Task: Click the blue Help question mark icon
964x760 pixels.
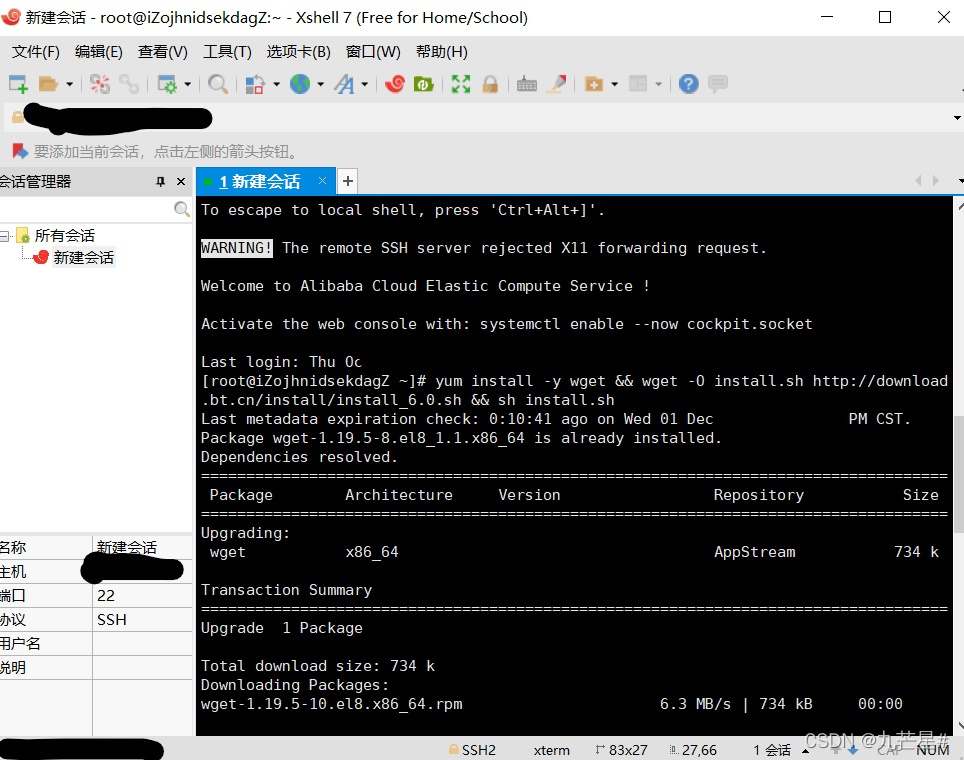Action: tap(689, 84)
